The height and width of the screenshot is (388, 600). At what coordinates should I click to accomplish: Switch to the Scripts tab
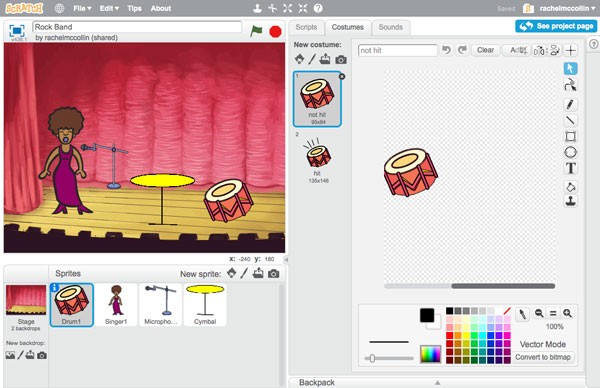(x=306, y=27)
